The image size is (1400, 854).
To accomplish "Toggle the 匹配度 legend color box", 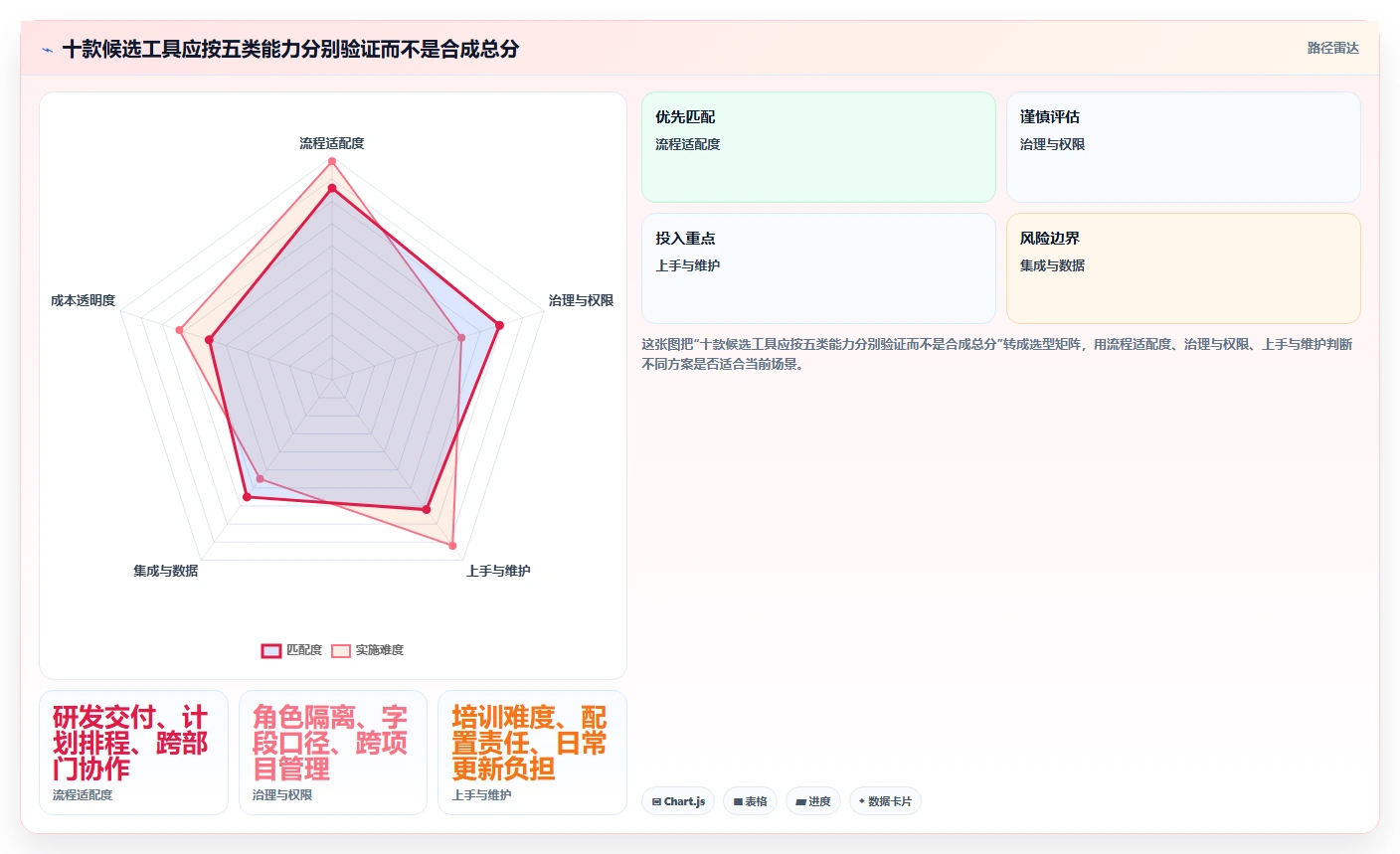I will (x=271, y=650).
